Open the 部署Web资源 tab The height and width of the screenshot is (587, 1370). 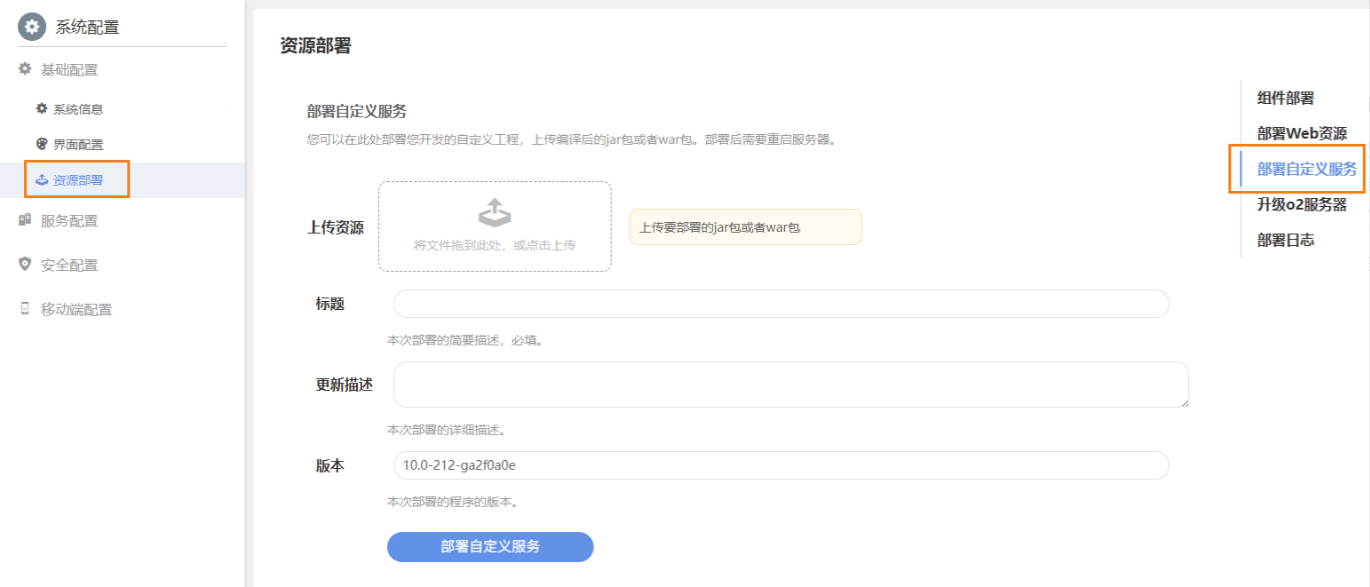click(1301, 133)
